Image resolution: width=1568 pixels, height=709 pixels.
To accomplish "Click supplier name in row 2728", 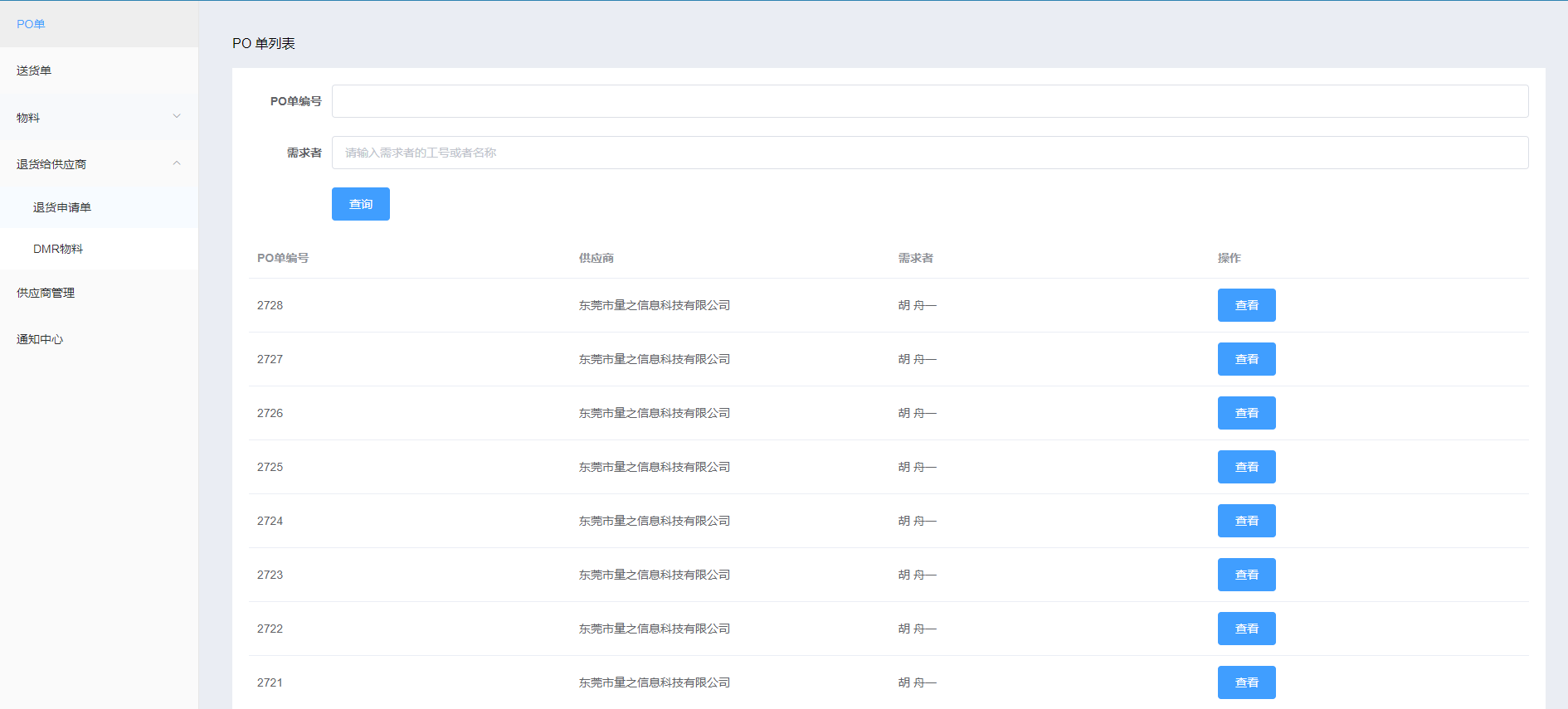I will tap(655, 305).
